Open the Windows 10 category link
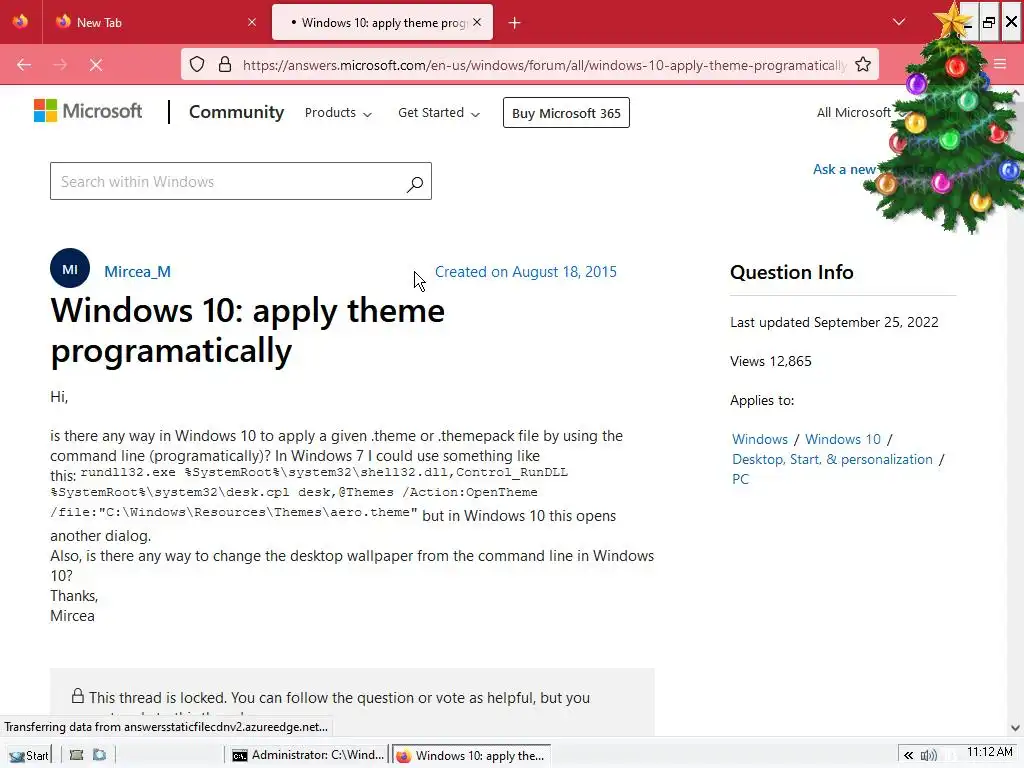The image size is (1024, 768). click(842, 440)
